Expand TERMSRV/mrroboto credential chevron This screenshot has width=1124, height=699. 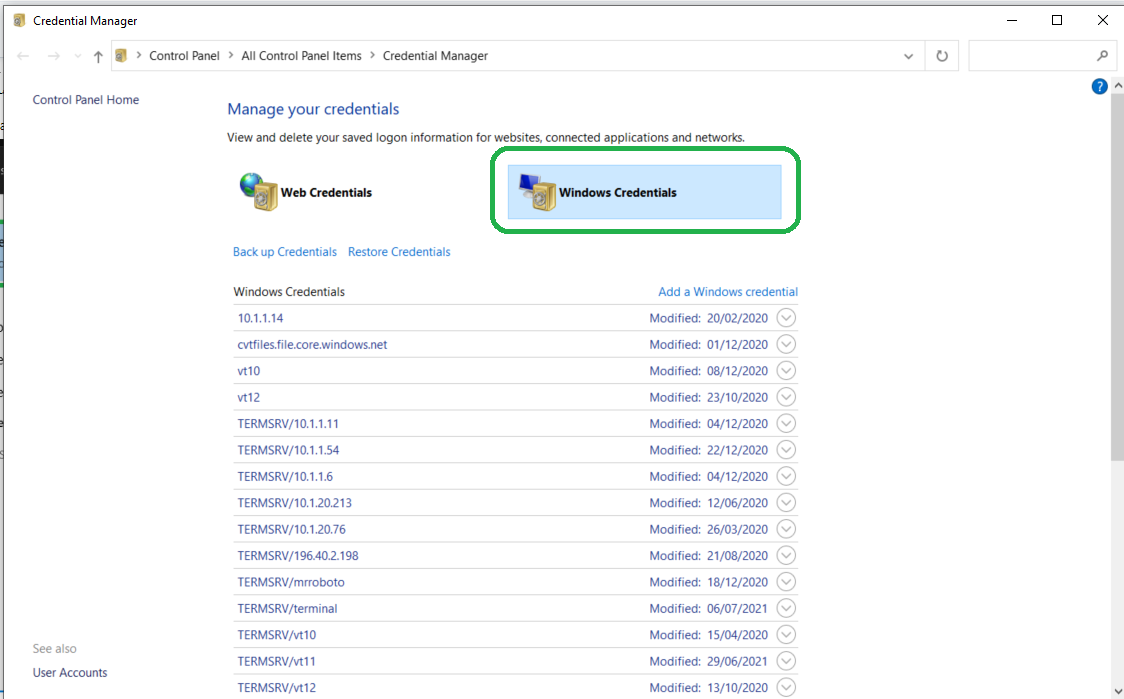coord(786,581)
